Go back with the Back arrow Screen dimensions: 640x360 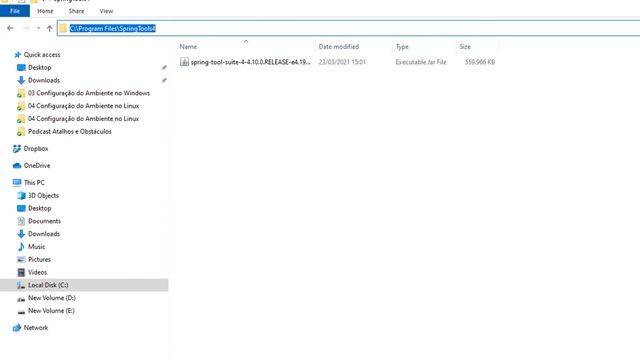click(10, 28)
